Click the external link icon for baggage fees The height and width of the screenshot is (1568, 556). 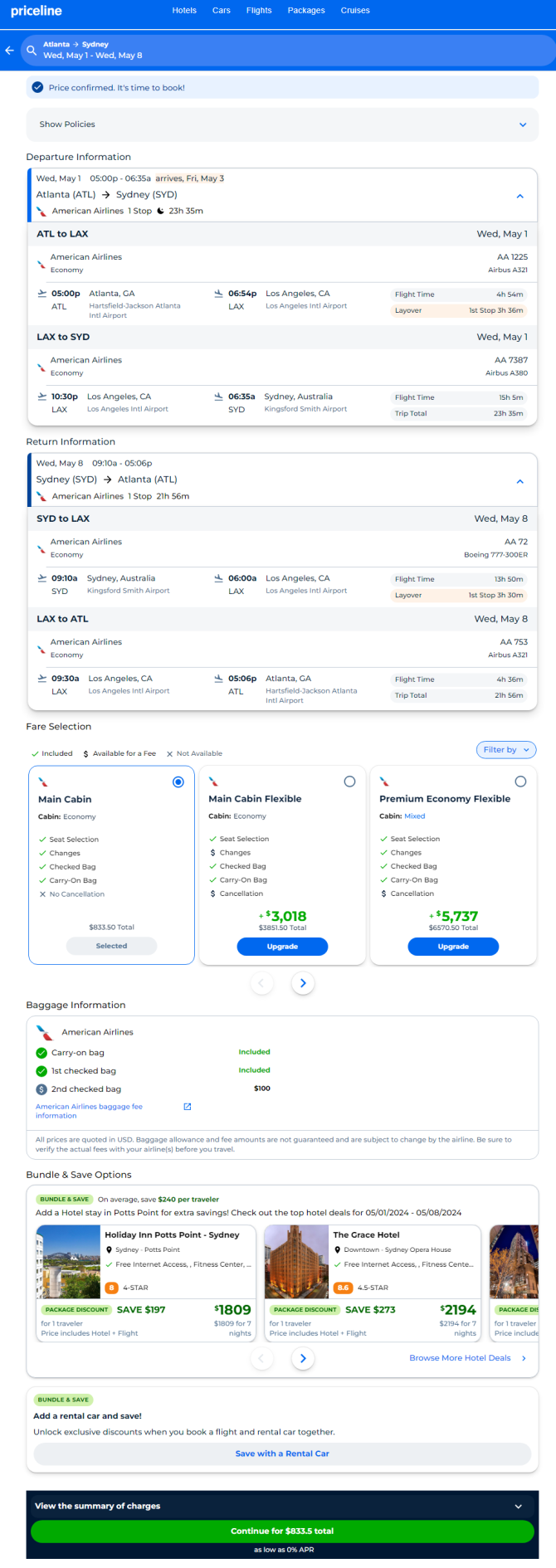[188, 1107]
